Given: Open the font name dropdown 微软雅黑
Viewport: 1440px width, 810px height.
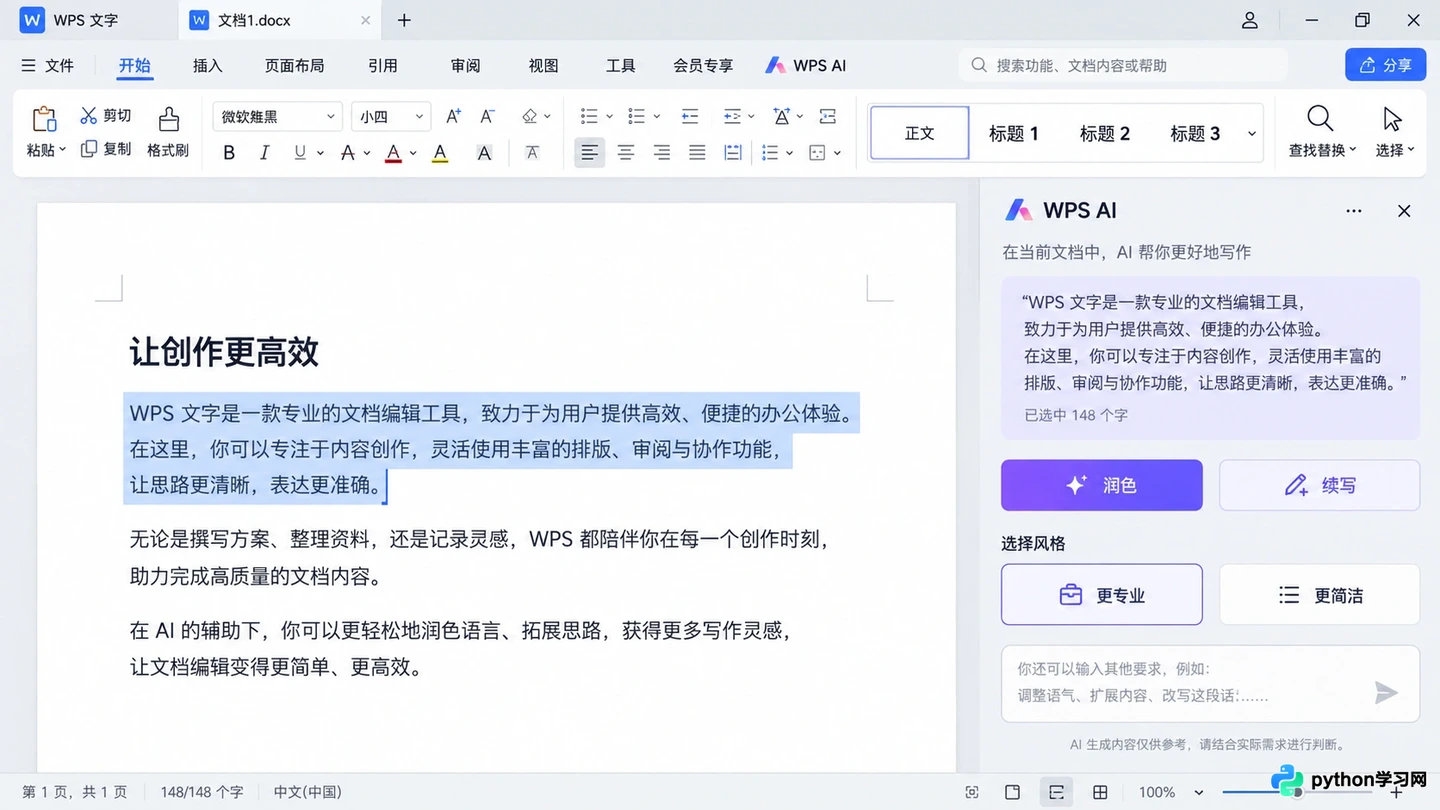Looking at the screenshot, I should tap(278, 116).
